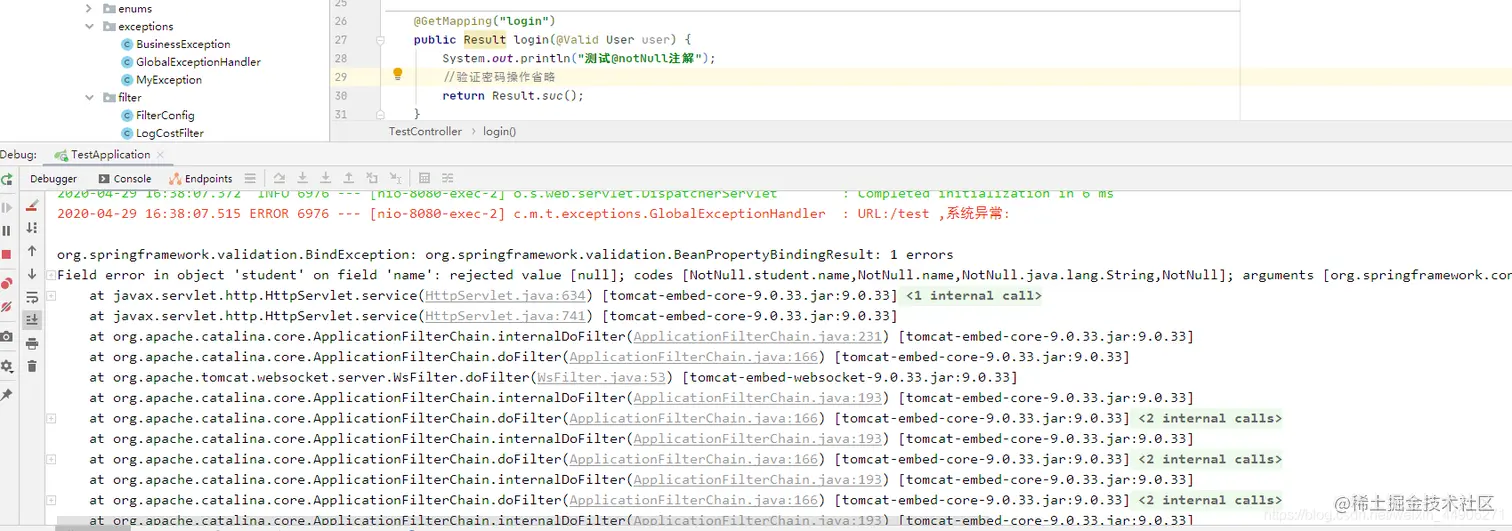Click the BindException message line in console

click(x=505, y=255)
